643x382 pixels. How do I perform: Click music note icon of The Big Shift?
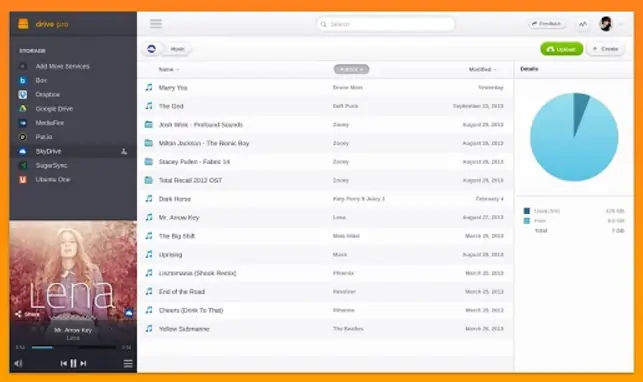[x=149, y=236]
